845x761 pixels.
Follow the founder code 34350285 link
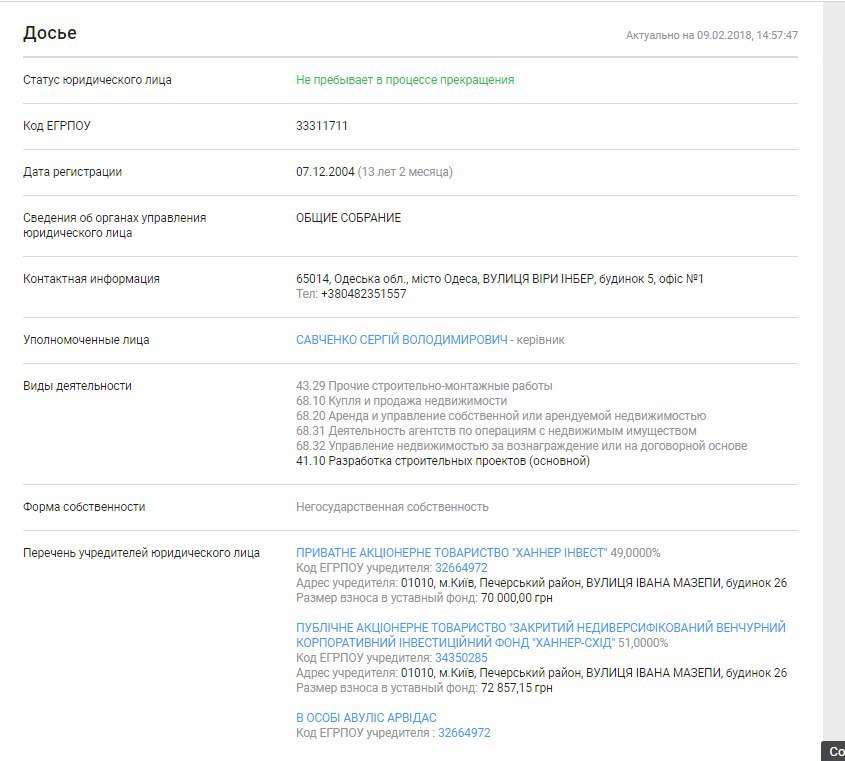tap(461, 658)
